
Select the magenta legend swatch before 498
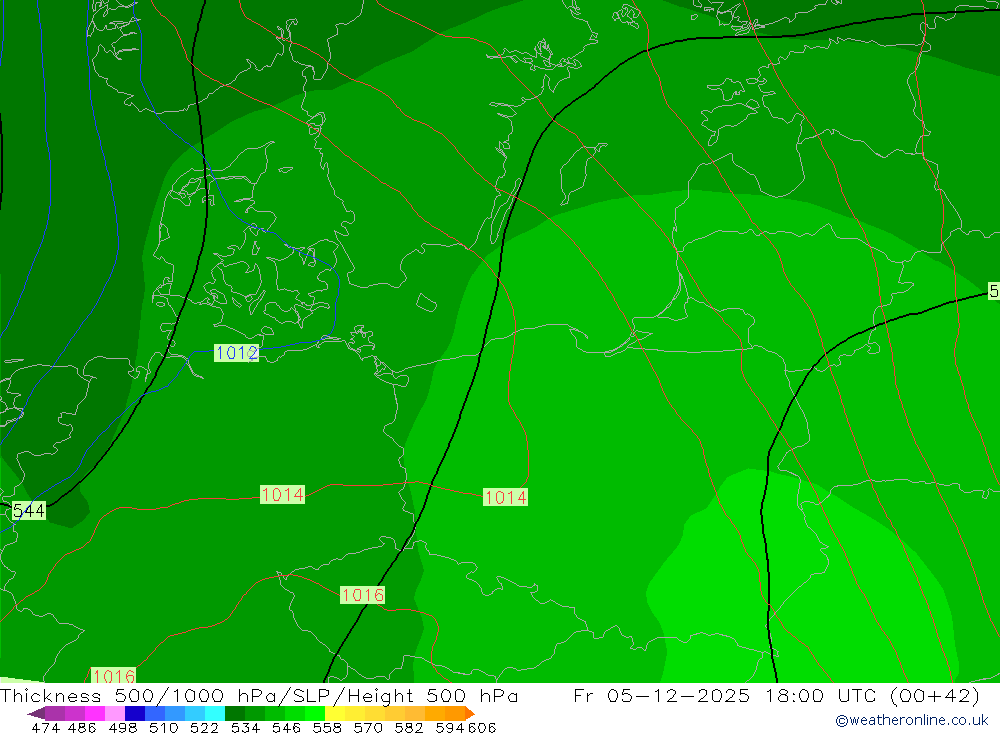pos(93,713)
